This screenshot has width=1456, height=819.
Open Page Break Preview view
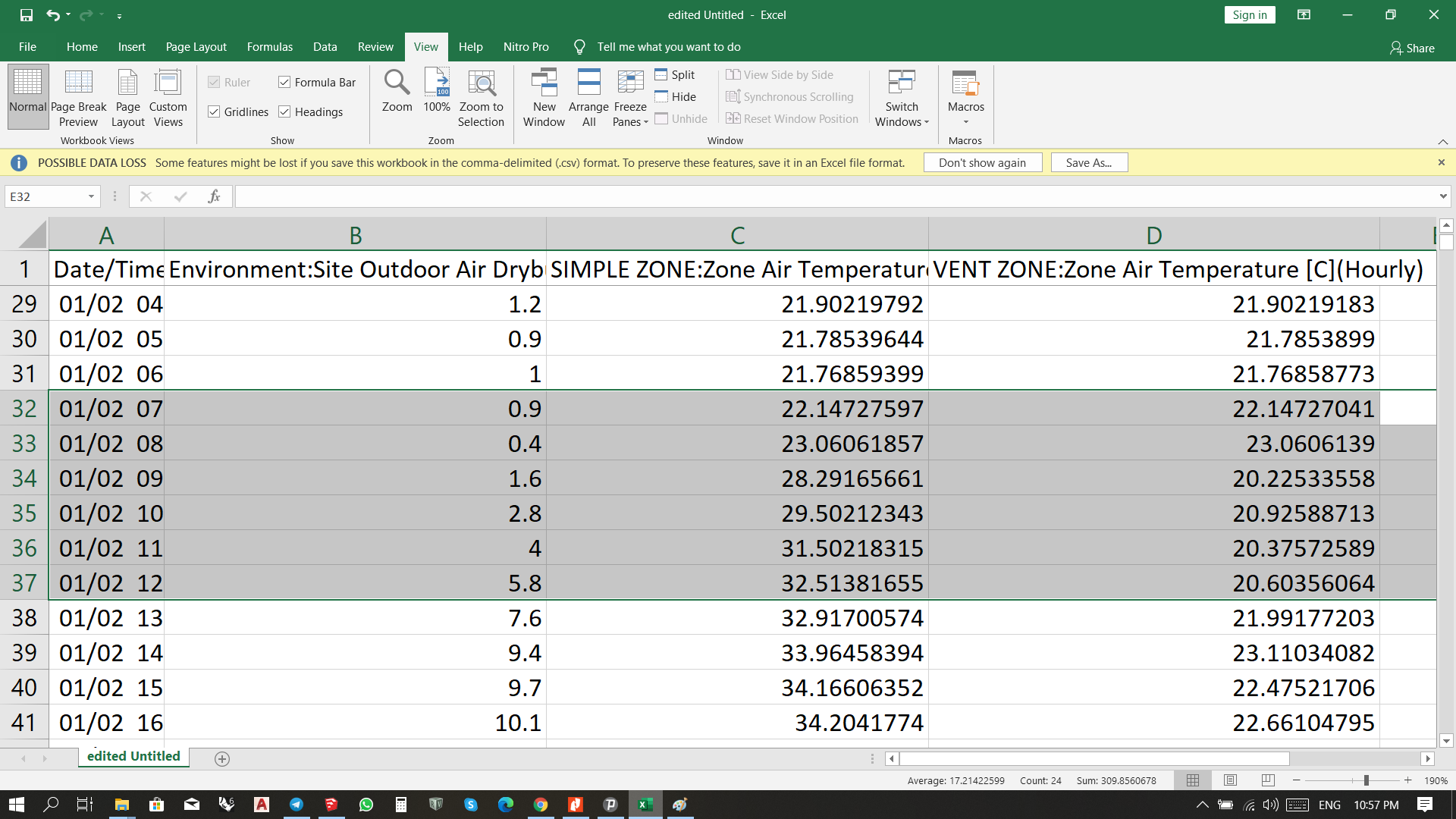pos(78,96)
